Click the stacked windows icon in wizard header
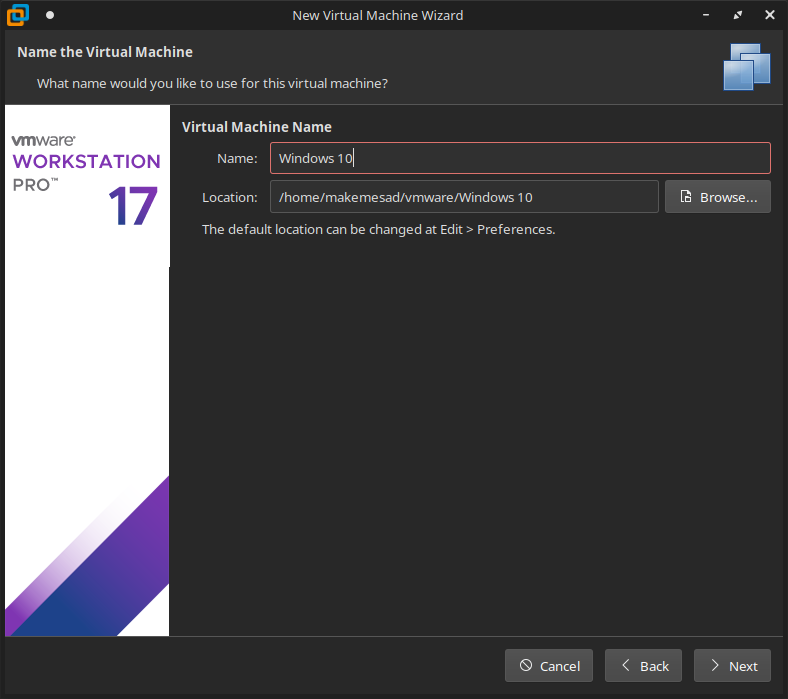 [747, 67]
